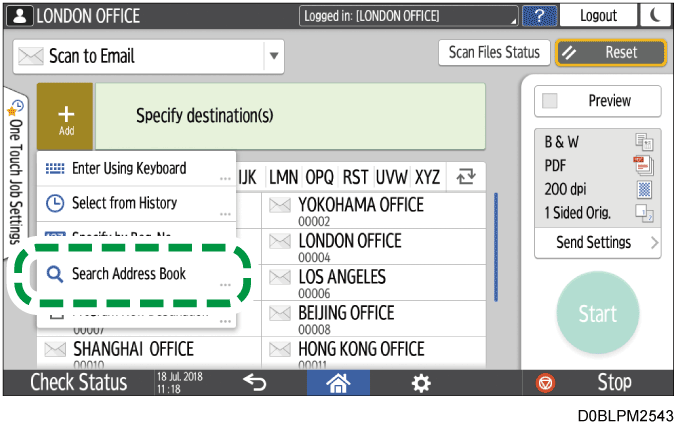The width and height of the screenshot is (679, 427).
Task: Select Enter Using Keyboard option
Action: coord(129,168)
